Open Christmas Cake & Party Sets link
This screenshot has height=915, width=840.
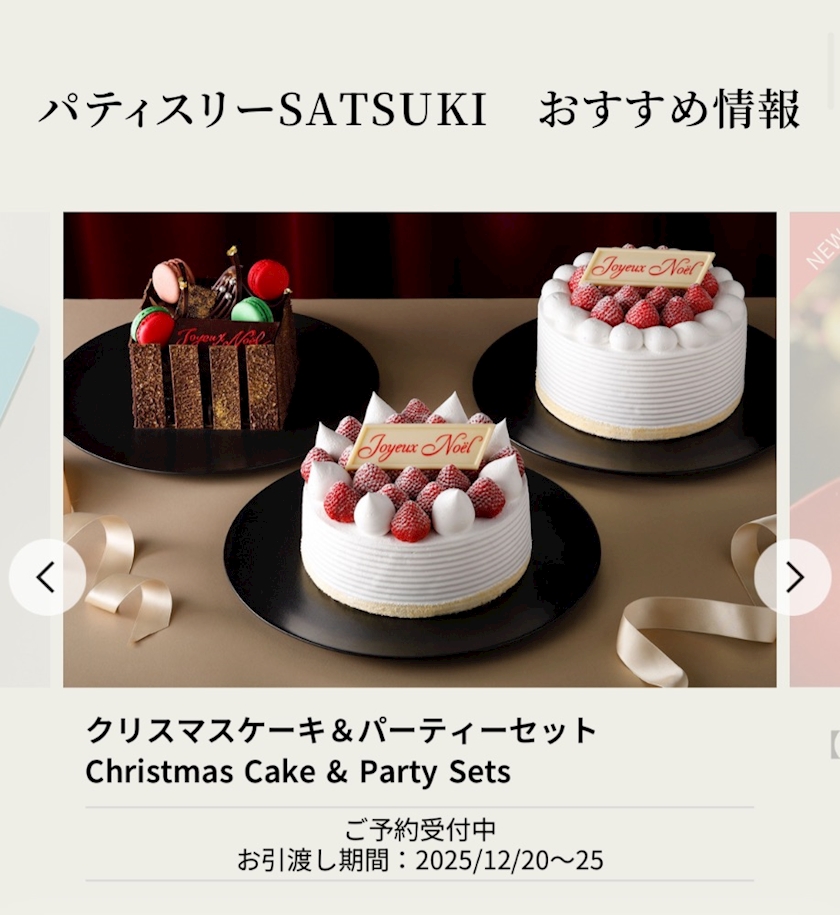coord(298,772)
